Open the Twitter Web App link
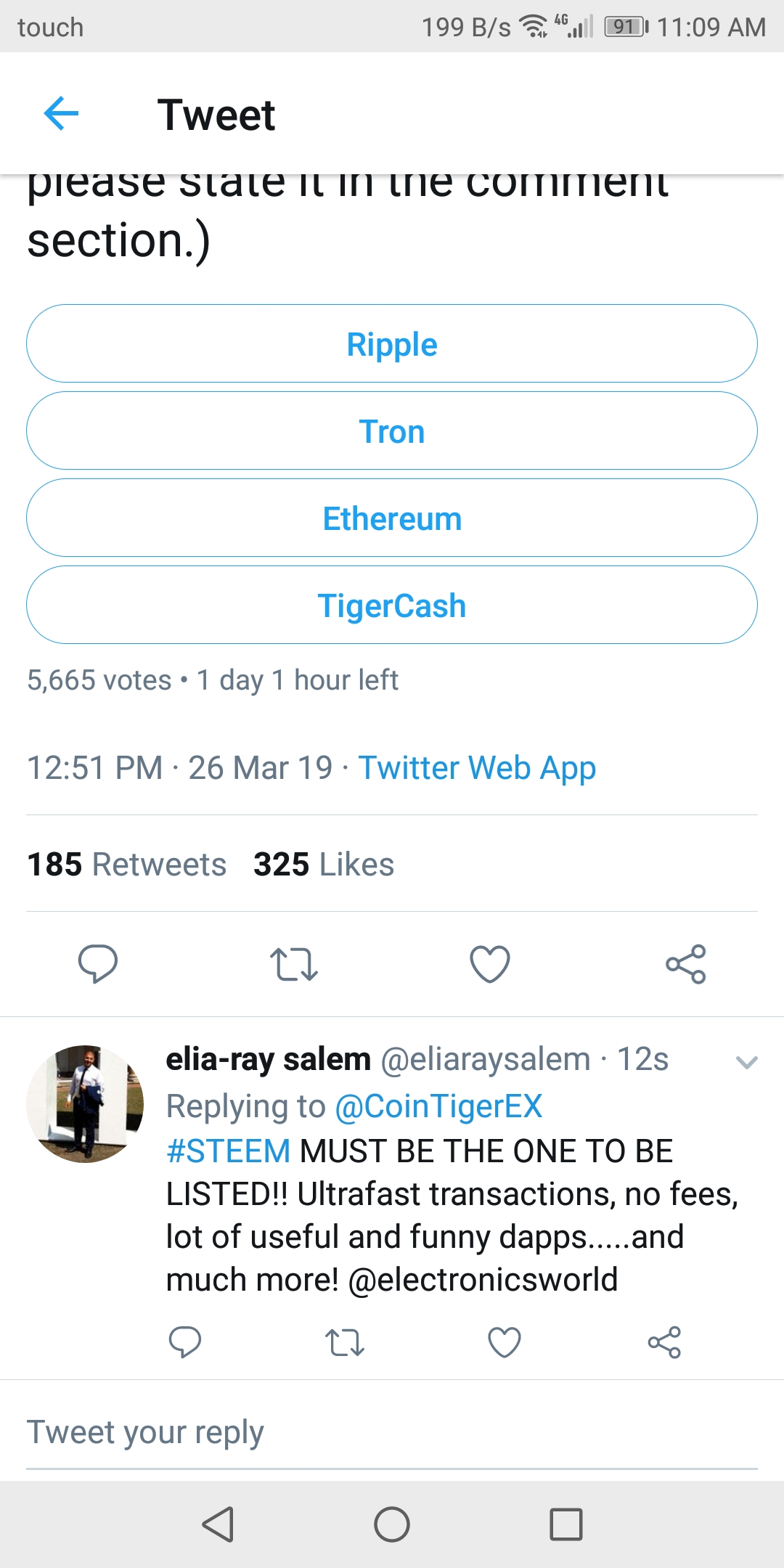Viewport: 784px width, 1568px height. click(477, 768)
